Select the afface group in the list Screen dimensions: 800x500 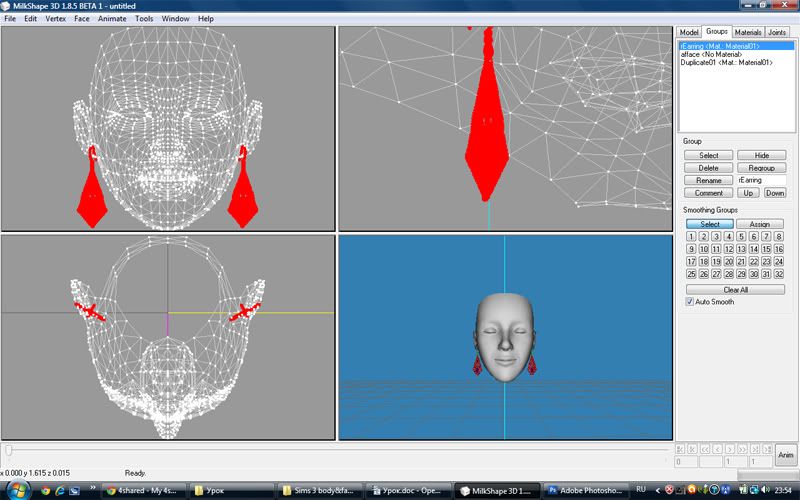[737, 54]
